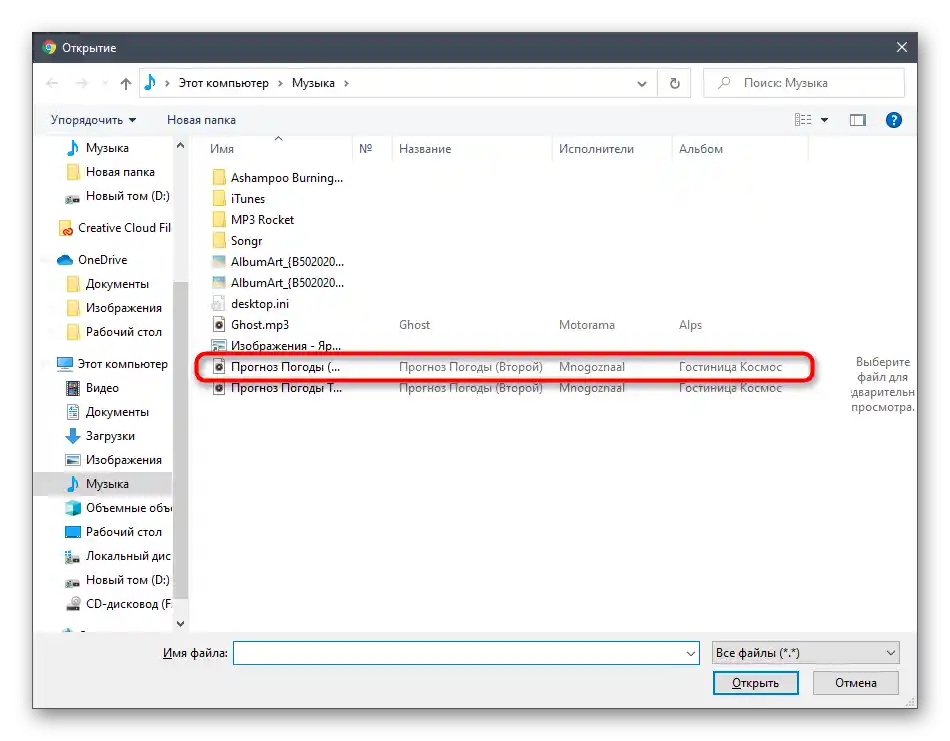Viewport: 950px width, 741px height.
Task: Select Прогноз Погоды Т... mp3 file
Action: [277, 388]
